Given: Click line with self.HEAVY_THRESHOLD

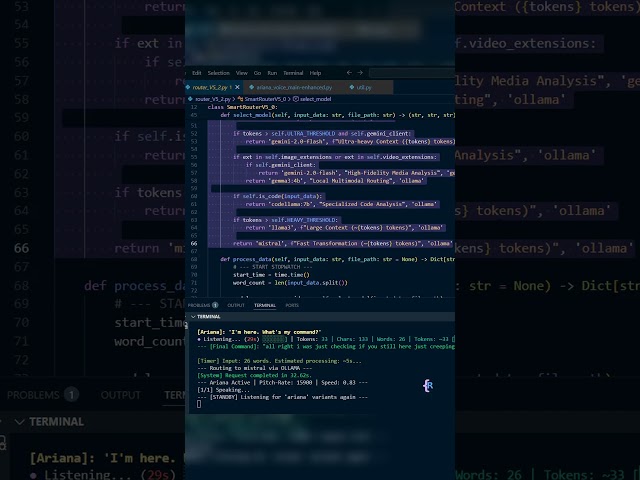Looking at the screenshot, I should pos(285,220).
